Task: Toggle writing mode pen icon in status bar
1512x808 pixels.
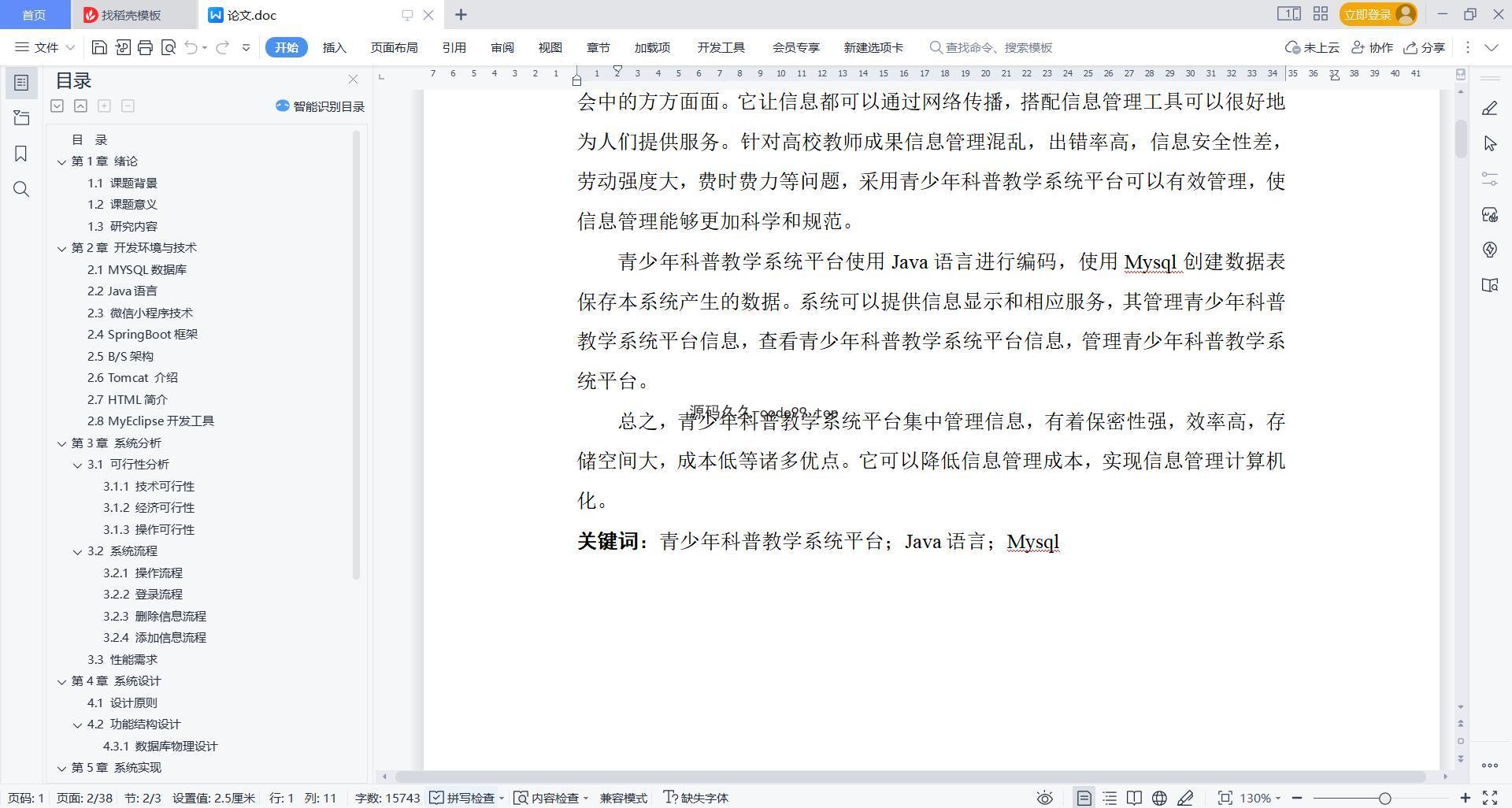Action: tap(1185, 798)
